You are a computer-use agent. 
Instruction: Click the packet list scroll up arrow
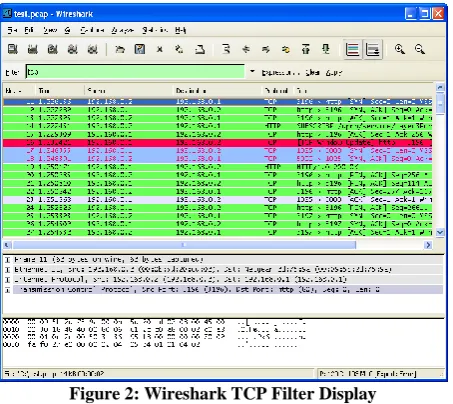tap(440, 87)
